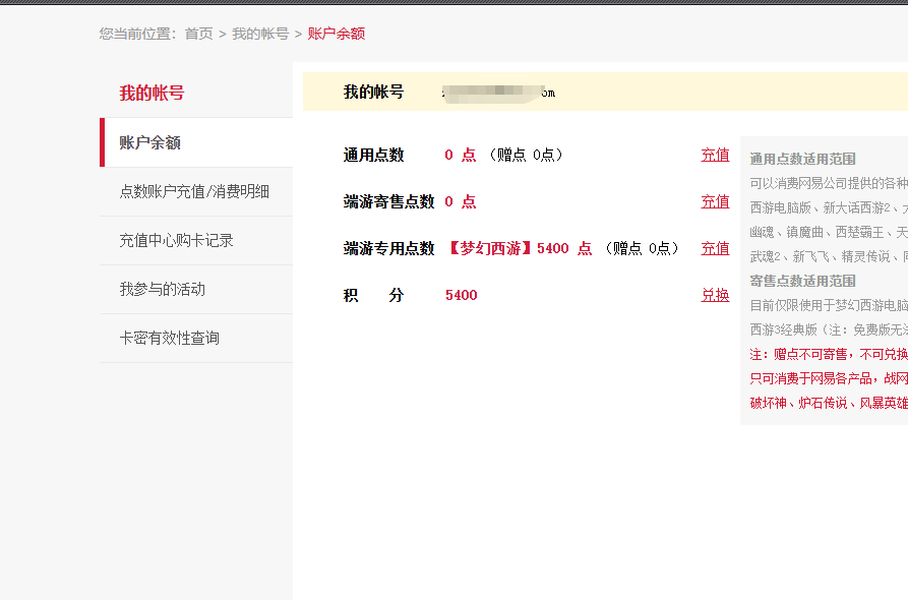Click the red 账户余额 breadcrumb text

(x=336, y=34)
